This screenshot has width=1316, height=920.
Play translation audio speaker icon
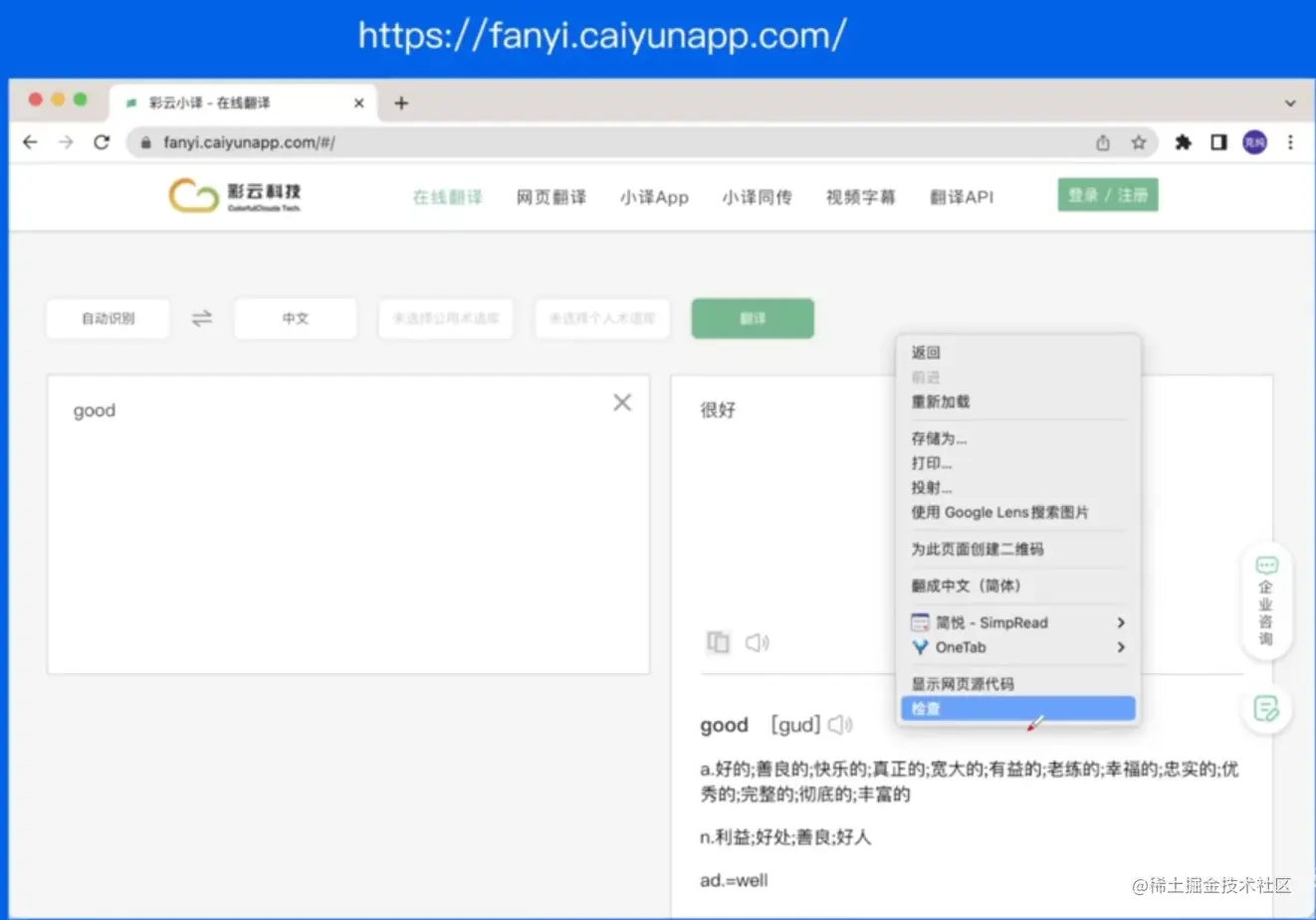758,642
